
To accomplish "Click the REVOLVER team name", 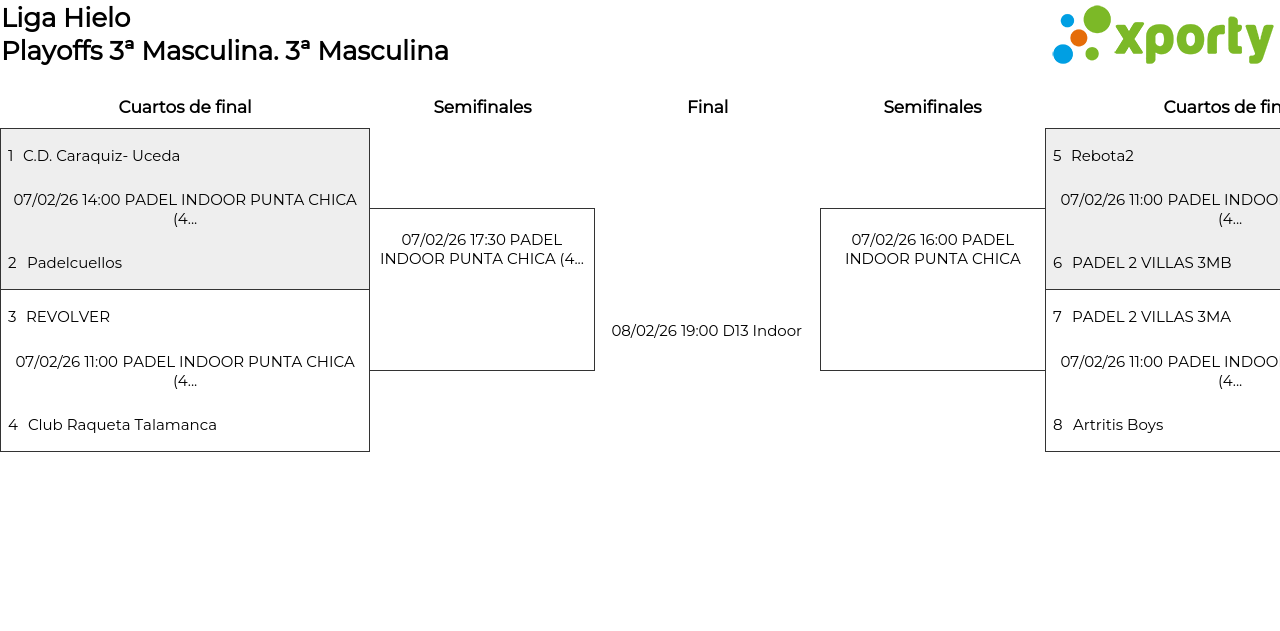I will tap(68, 317).
